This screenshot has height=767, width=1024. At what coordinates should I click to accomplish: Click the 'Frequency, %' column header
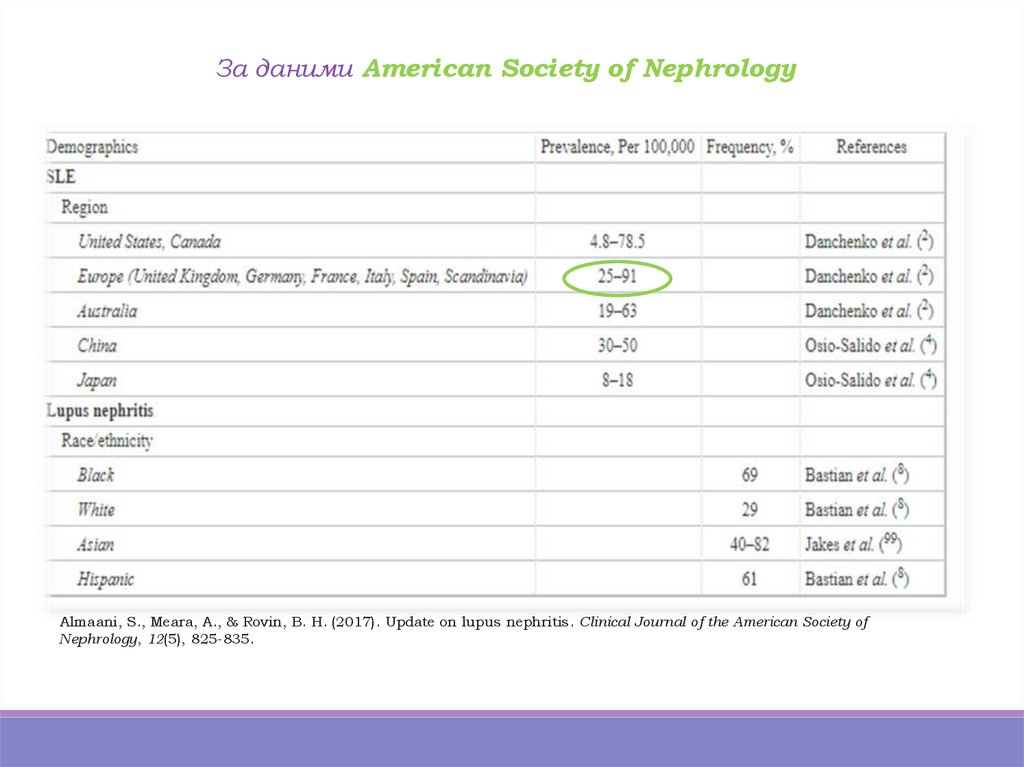(750, 147)
